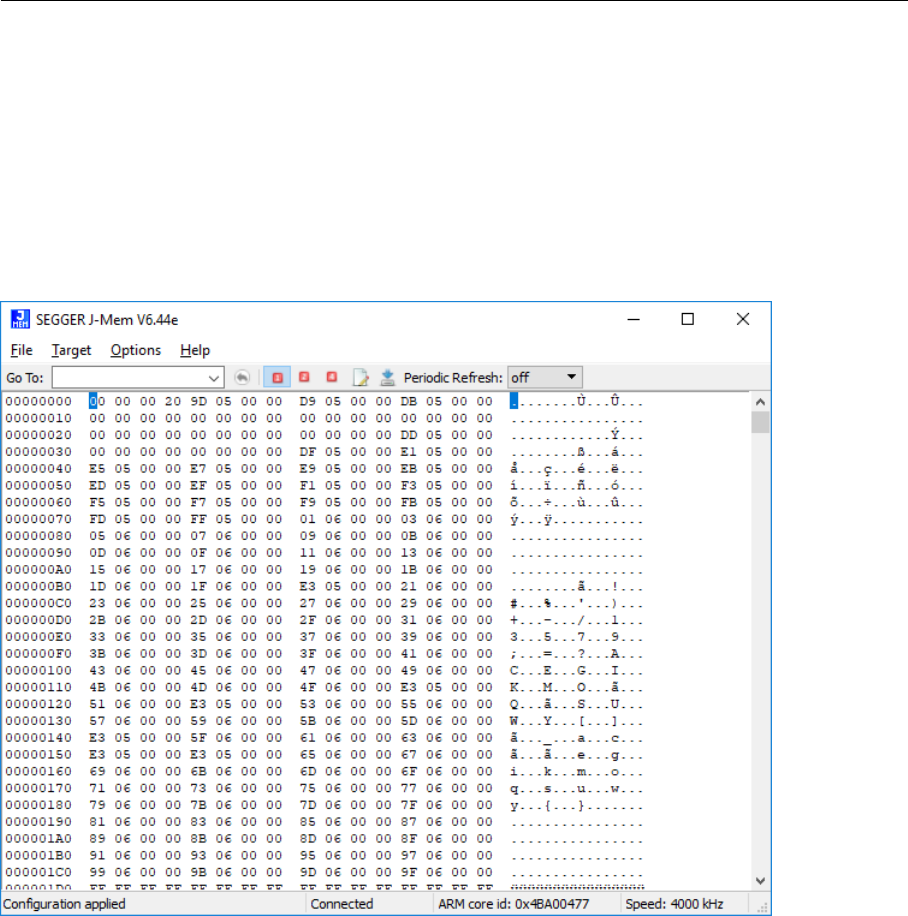Click into the Go To address field

[x=128, y=378]
